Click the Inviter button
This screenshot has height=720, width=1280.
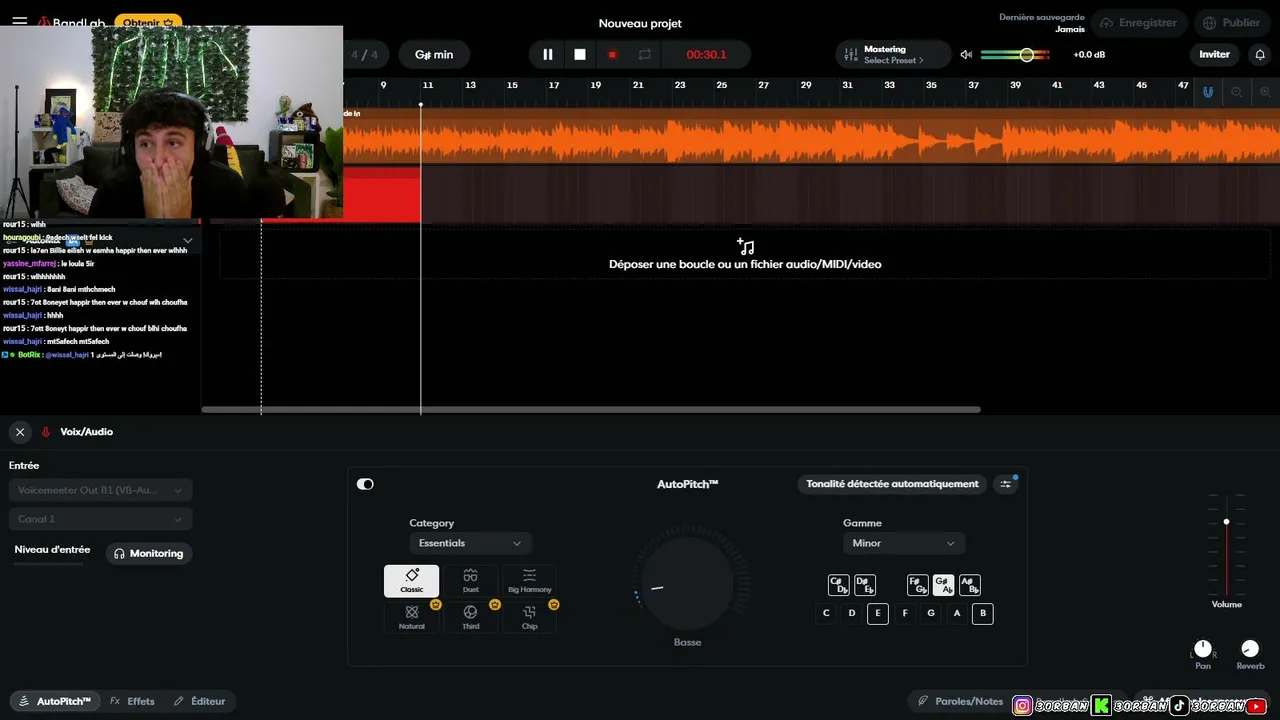(1214, 54)
